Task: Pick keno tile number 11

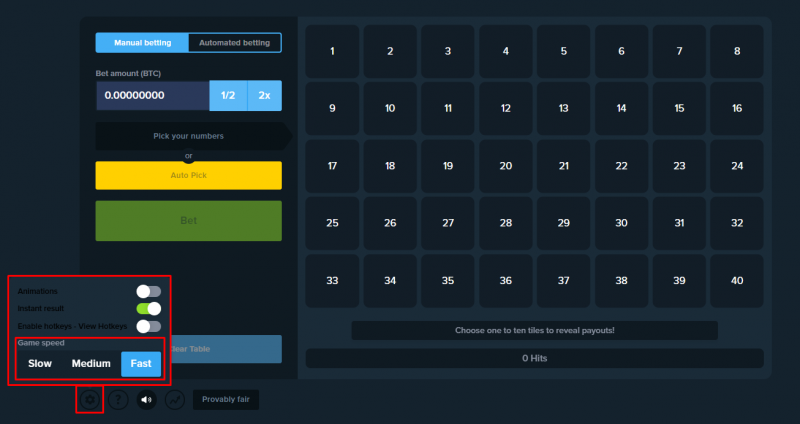Action: [x=448, y=108]
